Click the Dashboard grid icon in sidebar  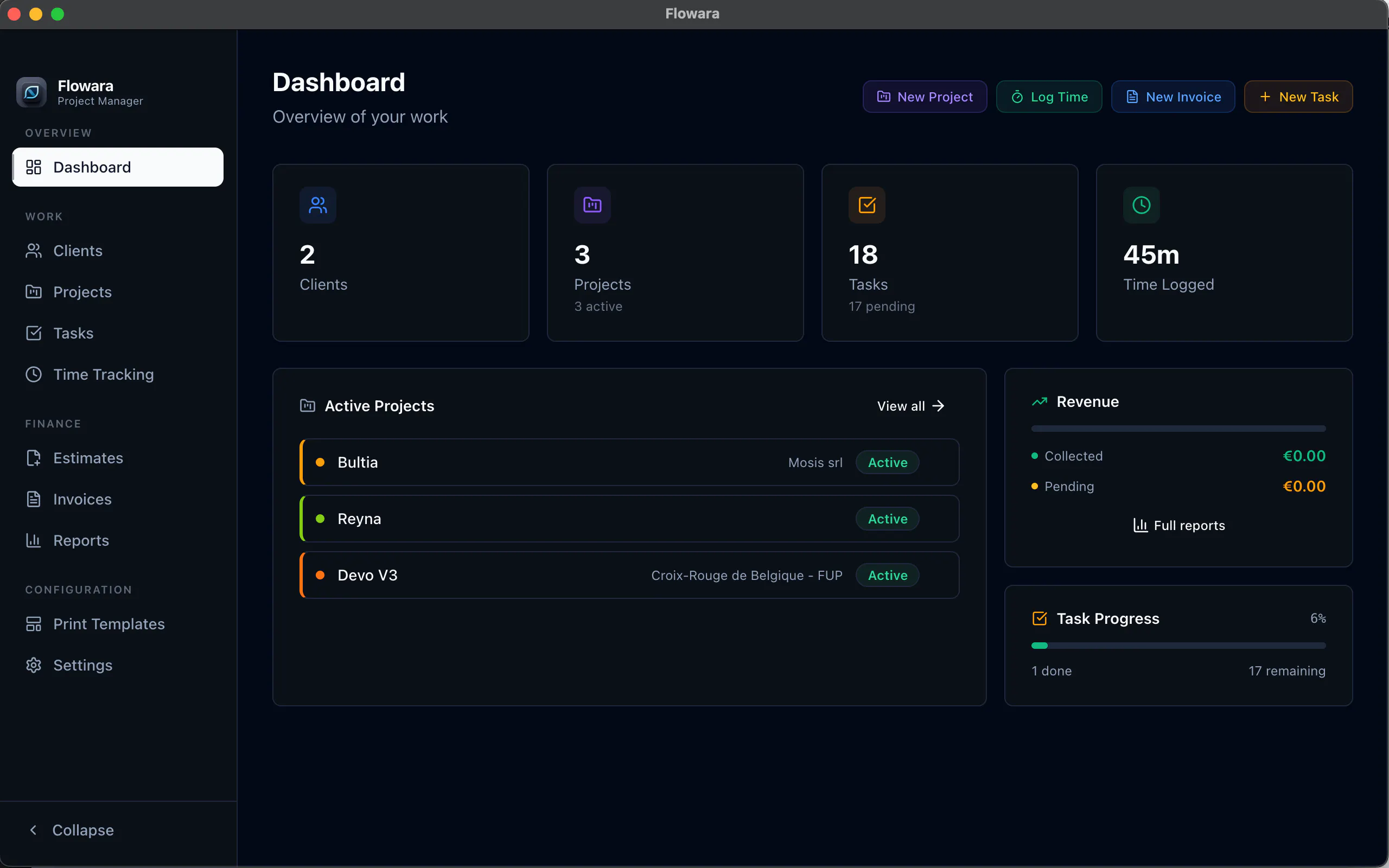pos(34,167)
